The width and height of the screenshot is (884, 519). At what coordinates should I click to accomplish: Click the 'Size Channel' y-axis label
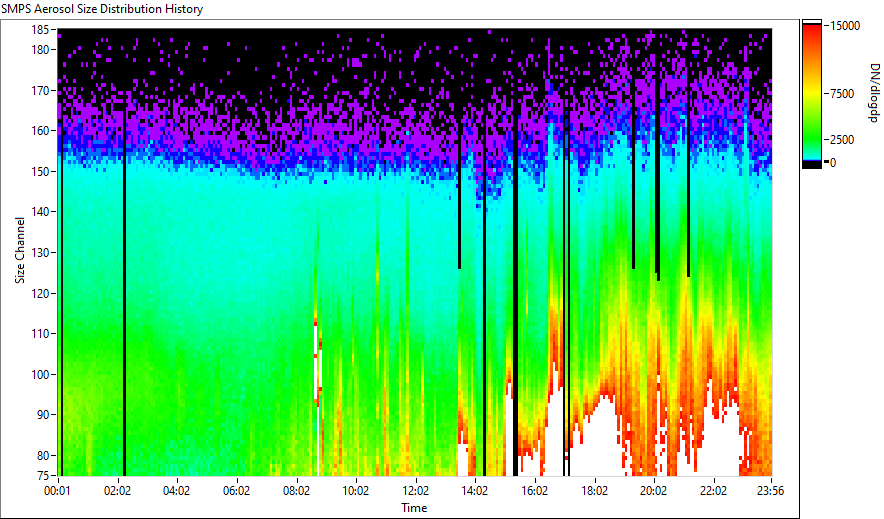click(x=20, y=250)
